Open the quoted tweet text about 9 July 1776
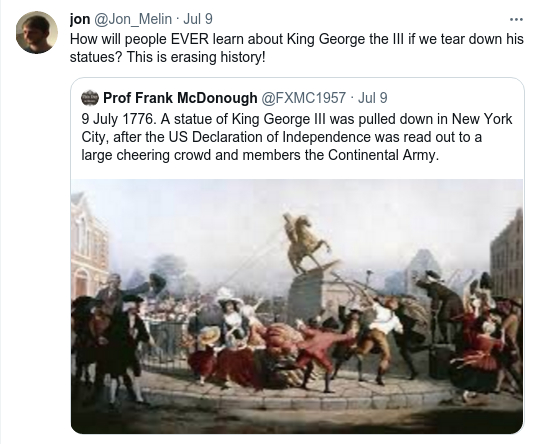The width and height of the screenshot is (537, 444). coord(297,137)
